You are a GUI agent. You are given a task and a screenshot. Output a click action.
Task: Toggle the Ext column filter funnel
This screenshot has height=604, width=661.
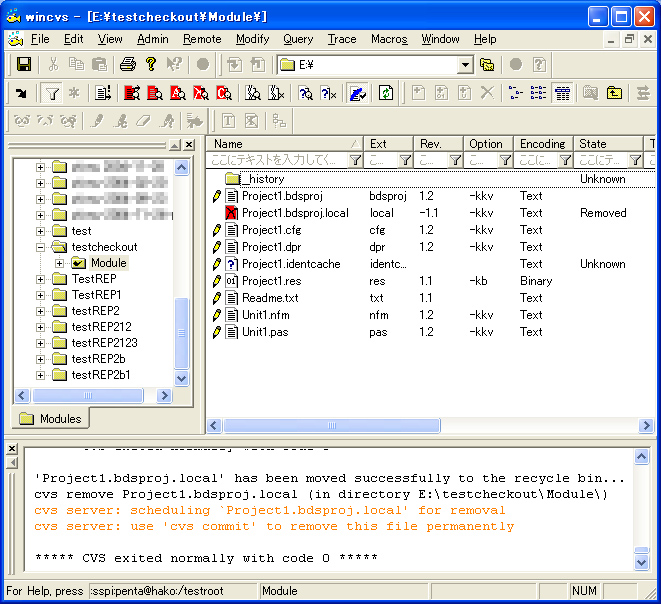coord(405,160)
